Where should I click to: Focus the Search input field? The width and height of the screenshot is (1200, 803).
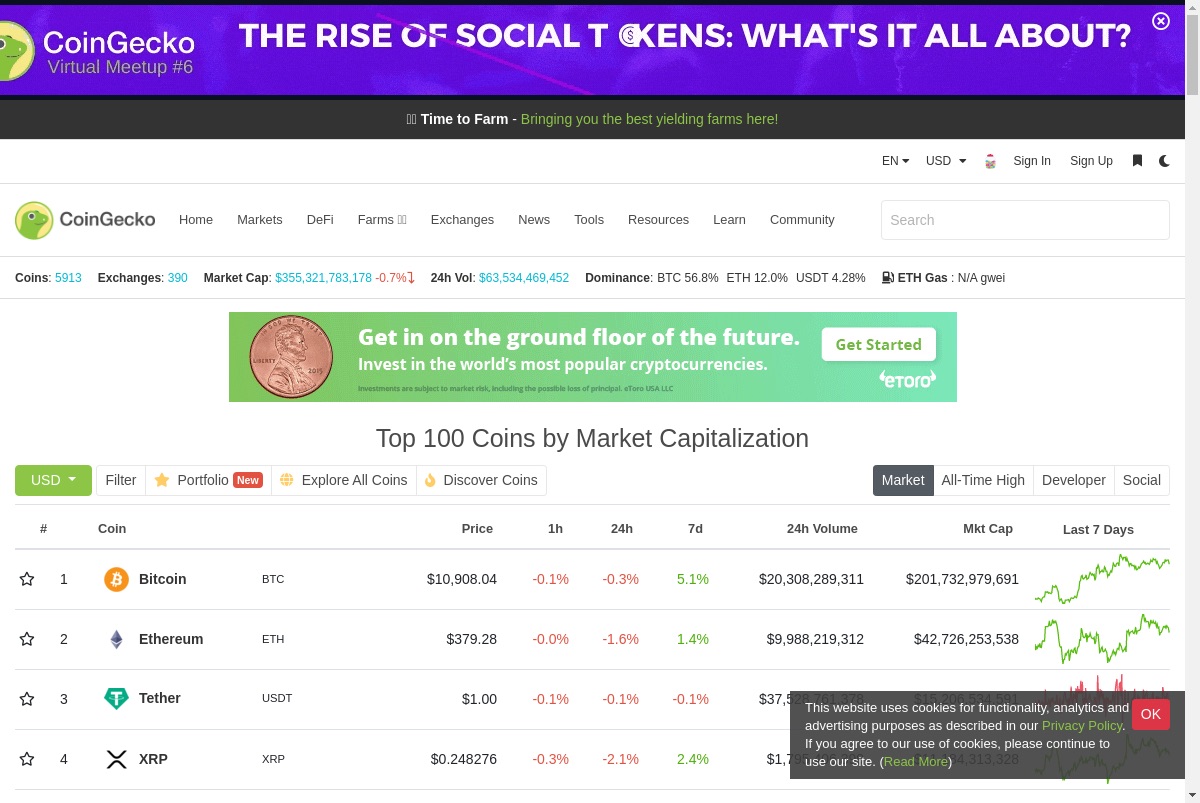click(x=1025, y=220)
